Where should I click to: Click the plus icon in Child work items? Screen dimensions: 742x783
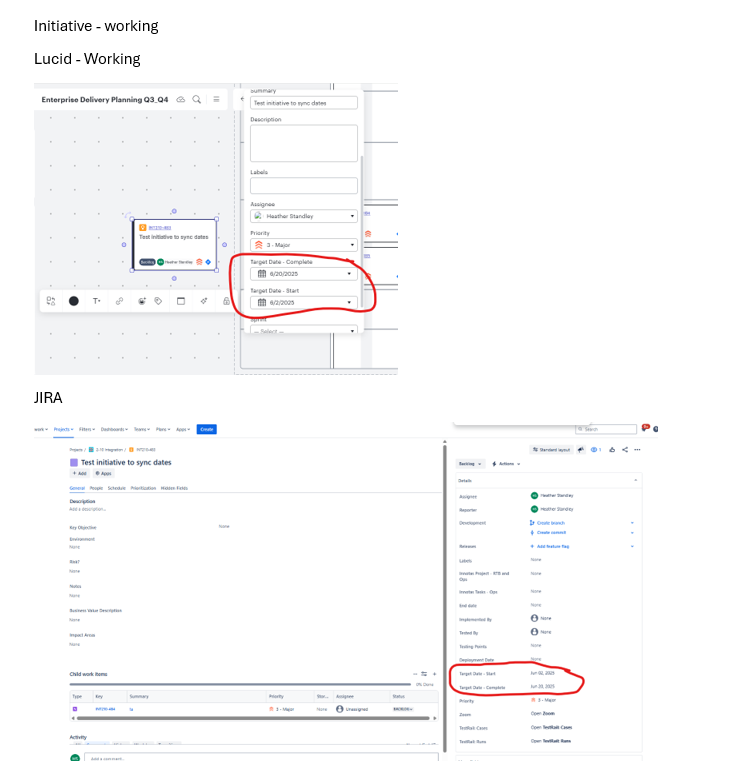[434, 674]
